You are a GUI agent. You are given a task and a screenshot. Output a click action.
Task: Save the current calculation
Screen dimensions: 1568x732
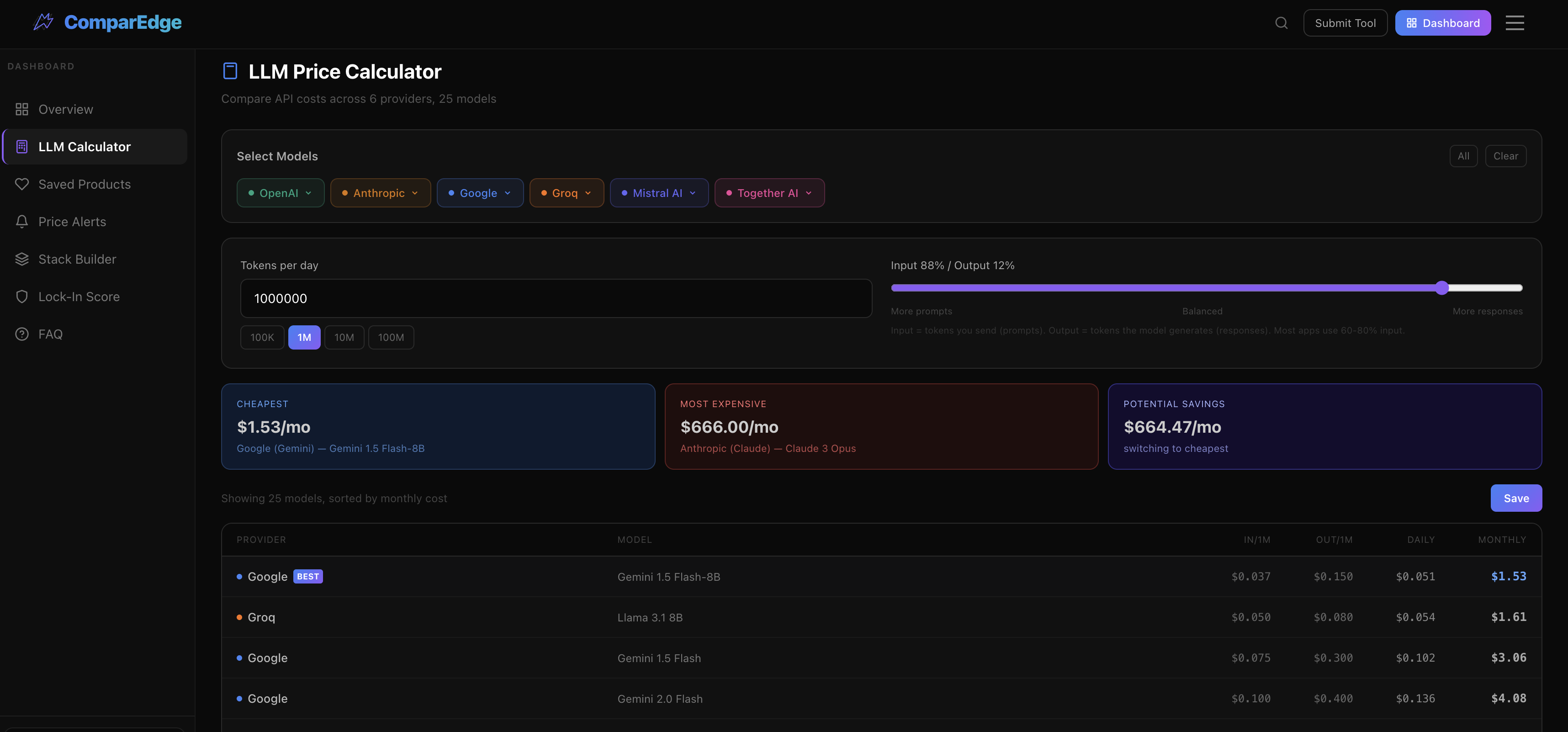tap(1516, 498)
